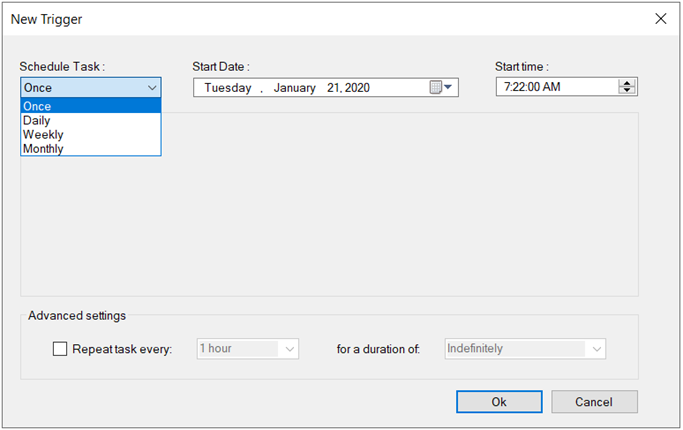
Task: Select the day 21 in Start Date
Action: 333,88
